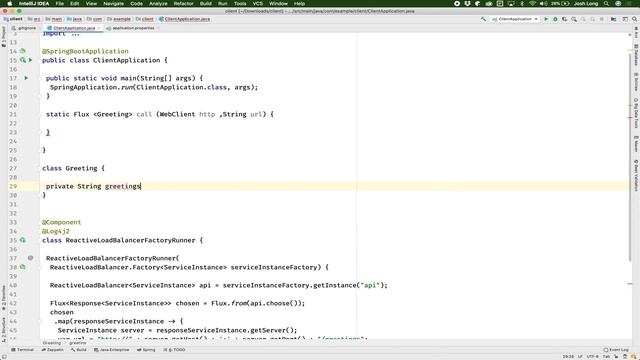Collapse the lambda fold on line 44

coord(41,321)
